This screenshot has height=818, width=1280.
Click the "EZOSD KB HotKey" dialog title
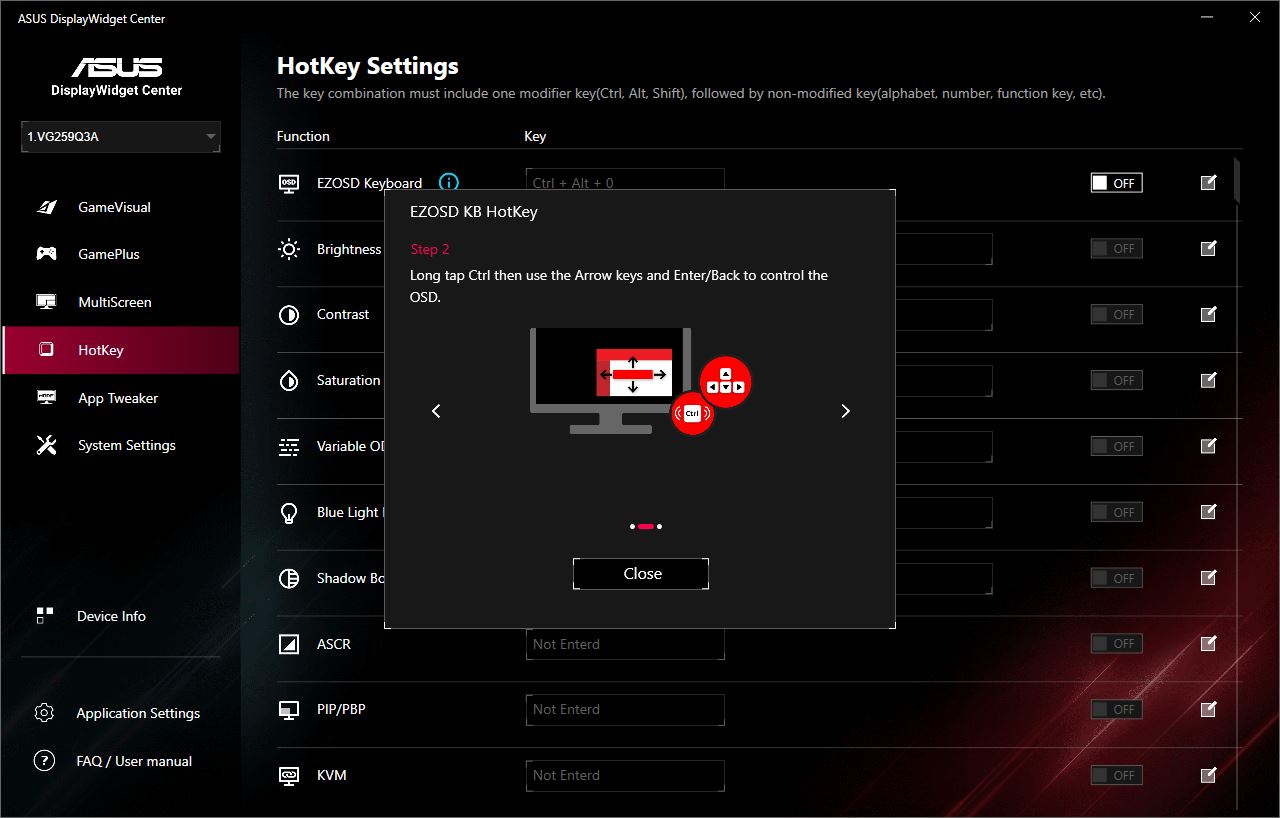pyautogui.click(x=474, y=212)
